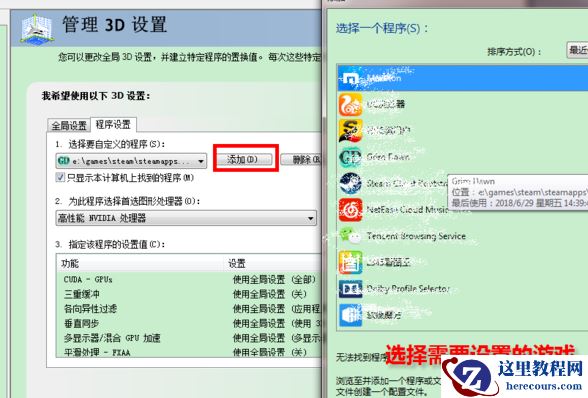Click the 使用全局设置 value for 三重缓冲
This screenshot has width=588, height=398.
coord(270,294)
